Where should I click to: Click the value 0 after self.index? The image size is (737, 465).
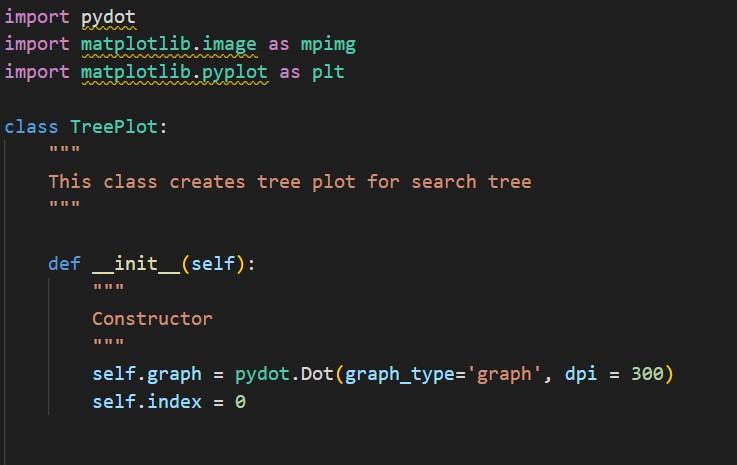240,402
